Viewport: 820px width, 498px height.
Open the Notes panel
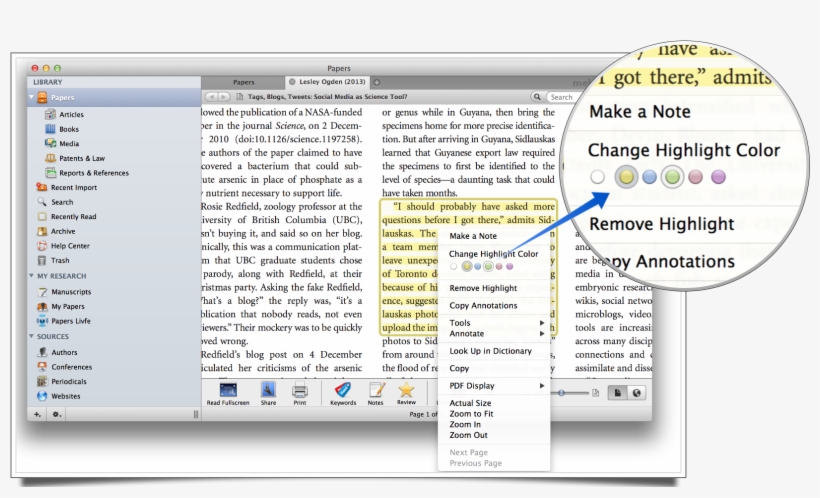tap(375, 393)
